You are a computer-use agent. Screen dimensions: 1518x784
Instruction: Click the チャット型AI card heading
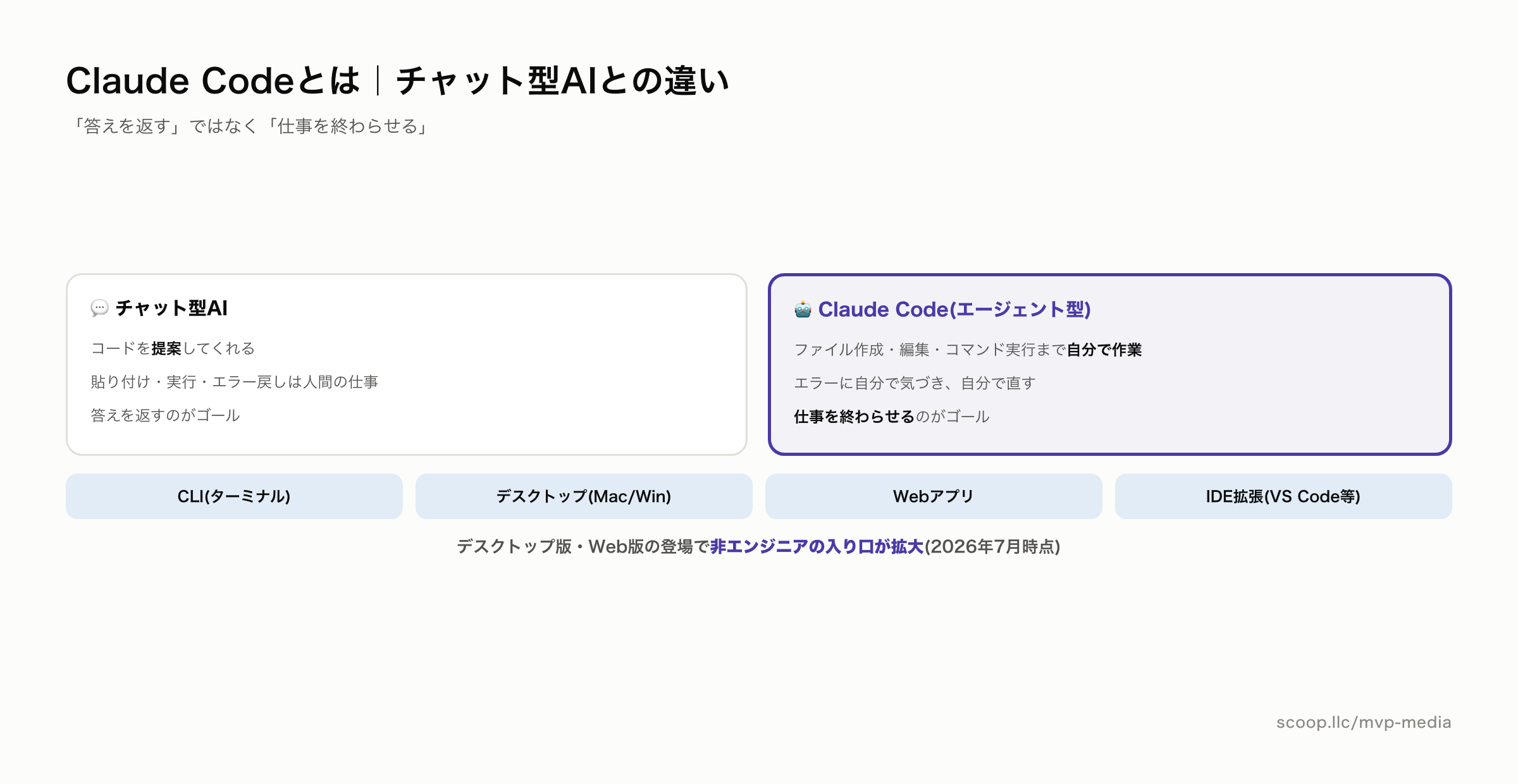tap(171, 308)
